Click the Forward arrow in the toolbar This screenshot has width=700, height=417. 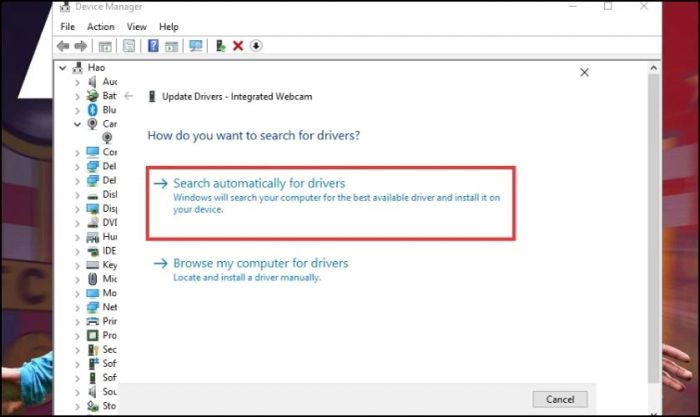81,46
